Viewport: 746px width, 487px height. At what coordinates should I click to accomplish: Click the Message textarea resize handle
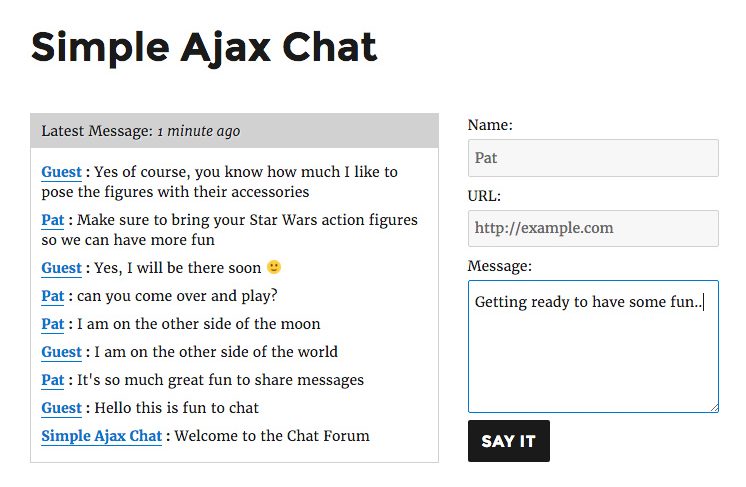[x=713, y=406]
